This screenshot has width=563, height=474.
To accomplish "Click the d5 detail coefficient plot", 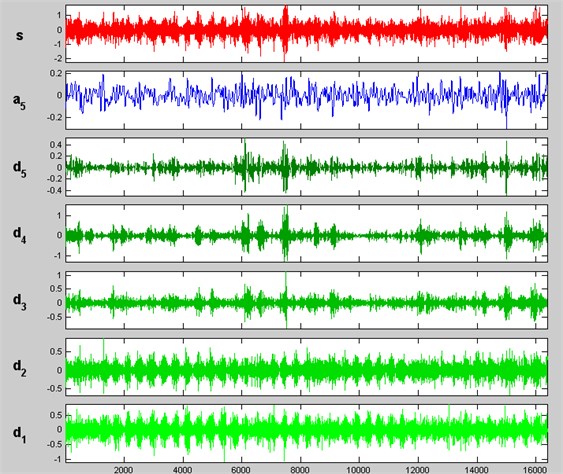I will click(306, 167).
